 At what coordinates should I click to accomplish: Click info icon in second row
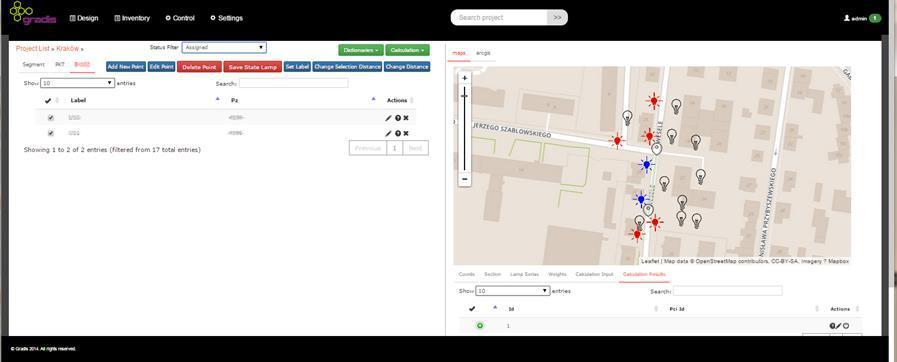pos(398,133)
